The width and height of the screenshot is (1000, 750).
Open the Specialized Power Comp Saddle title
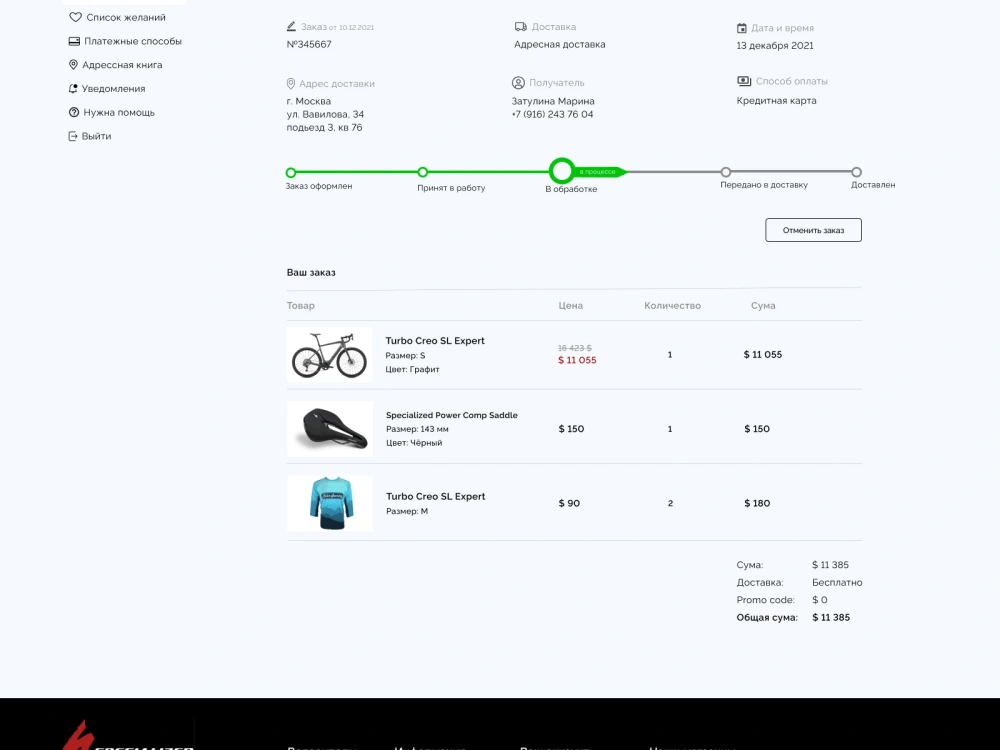(452, 415)
